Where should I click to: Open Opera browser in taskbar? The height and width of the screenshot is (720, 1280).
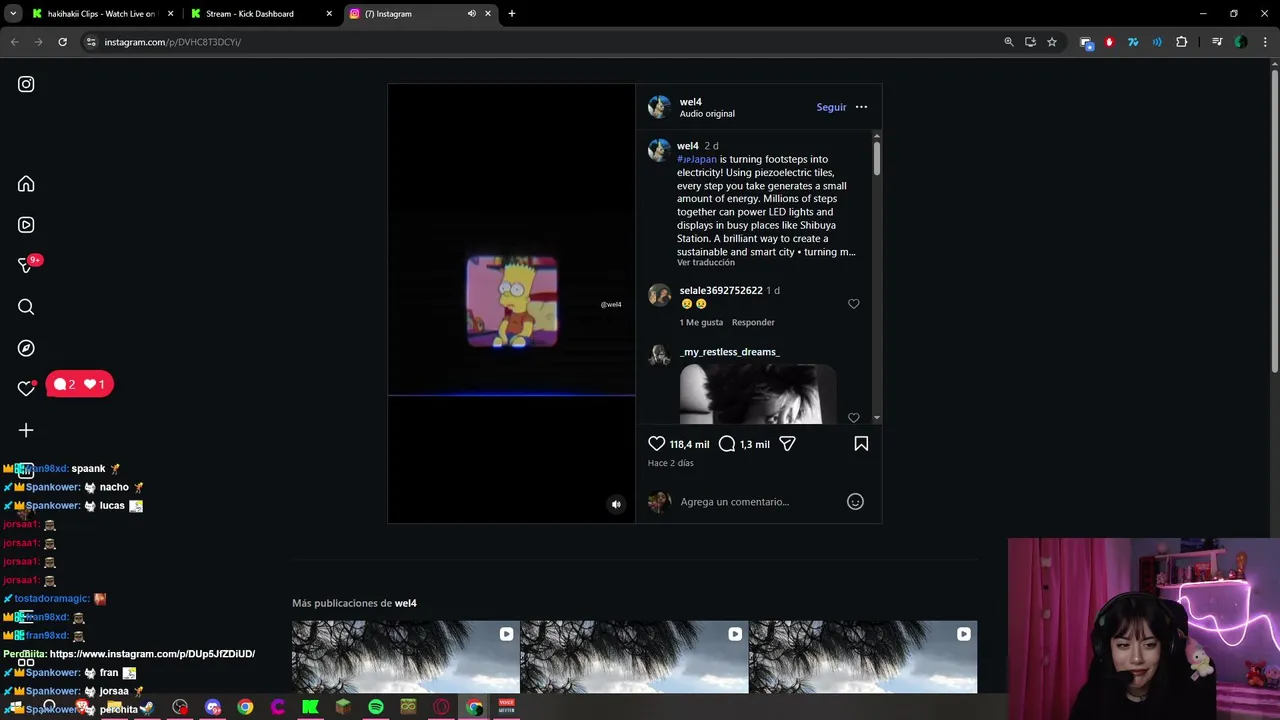[x=441, y=707]
